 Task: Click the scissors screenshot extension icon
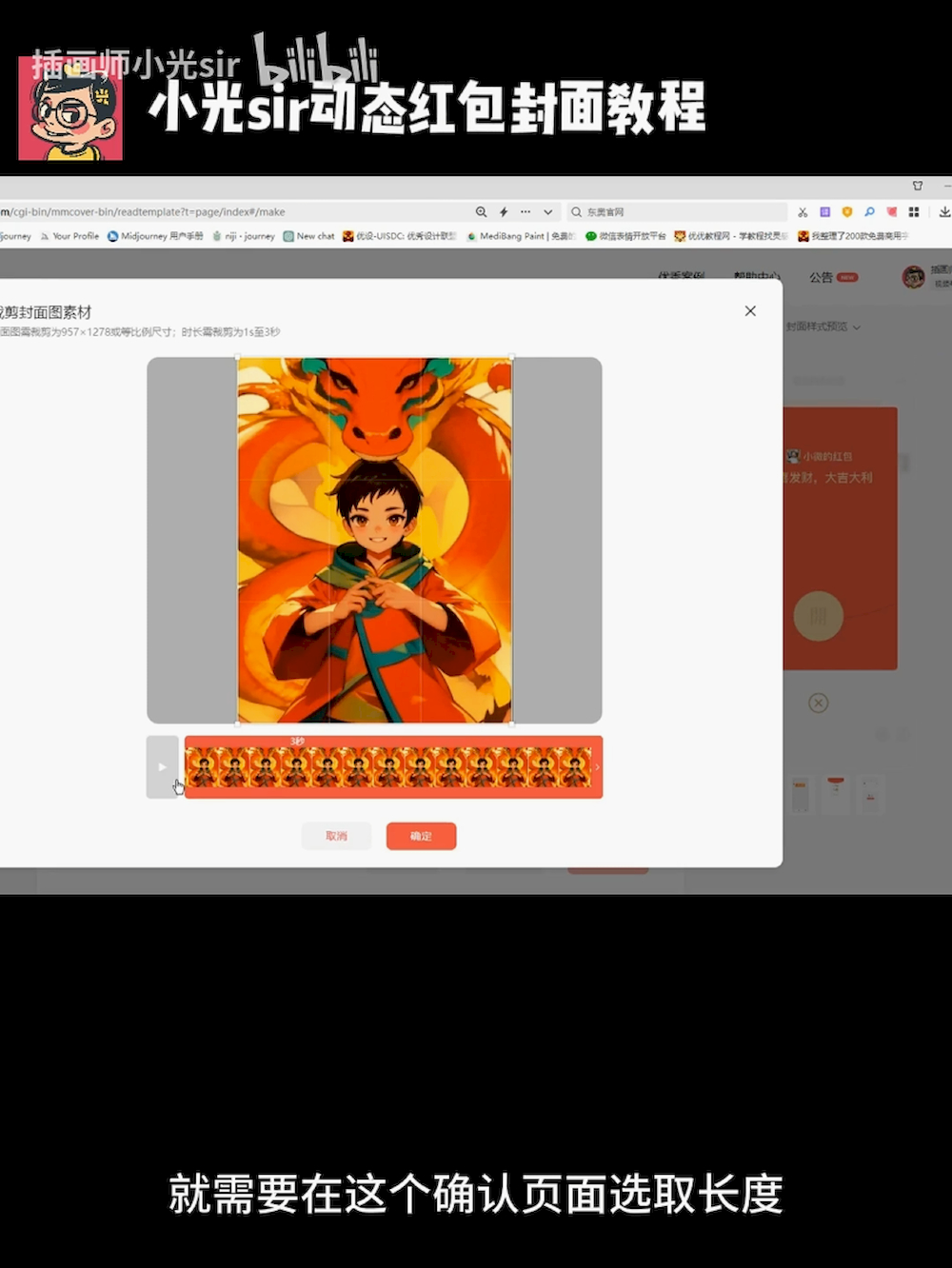803,212
